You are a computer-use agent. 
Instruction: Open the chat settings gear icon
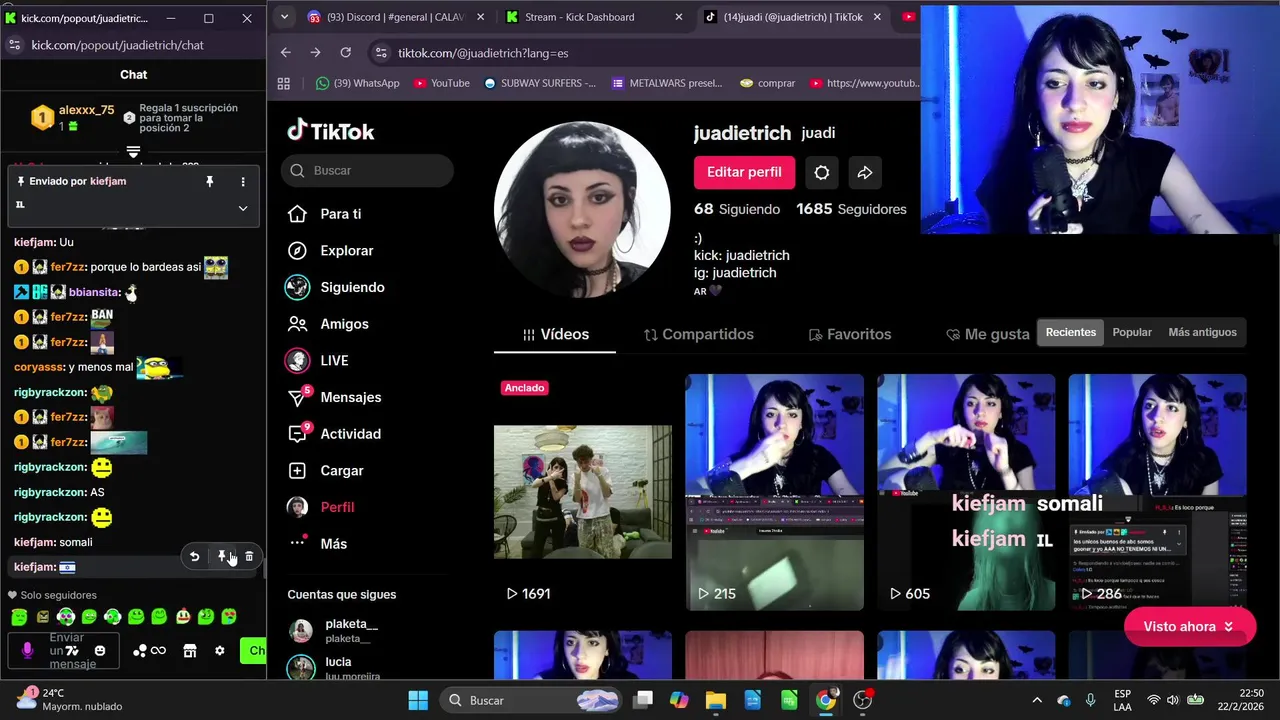(220, 651)
